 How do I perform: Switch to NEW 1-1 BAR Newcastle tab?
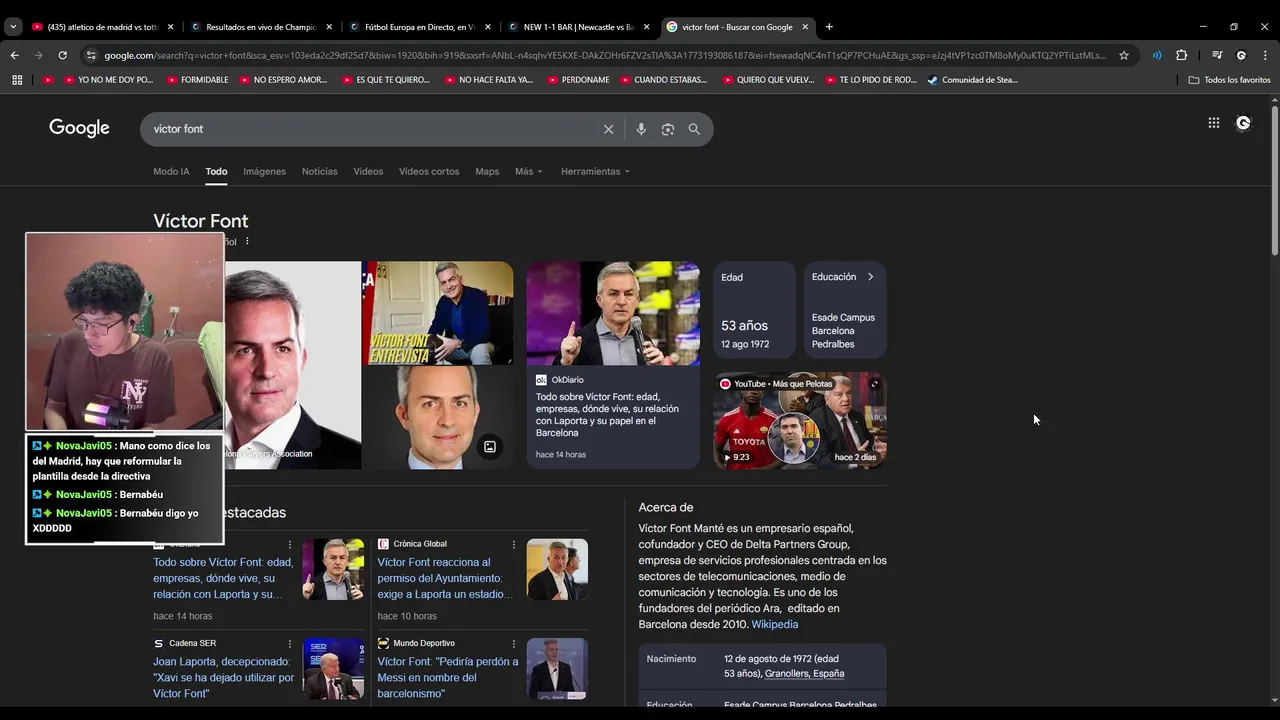(x=578, y=27)
